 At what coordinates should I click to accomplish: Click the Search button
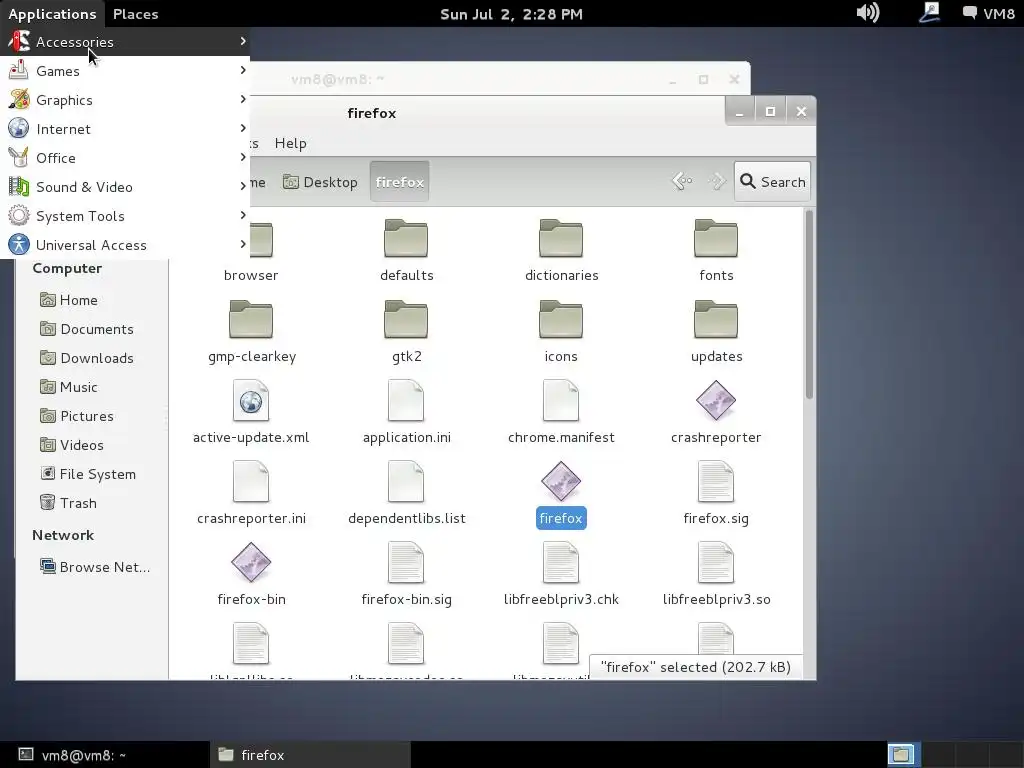772,182
